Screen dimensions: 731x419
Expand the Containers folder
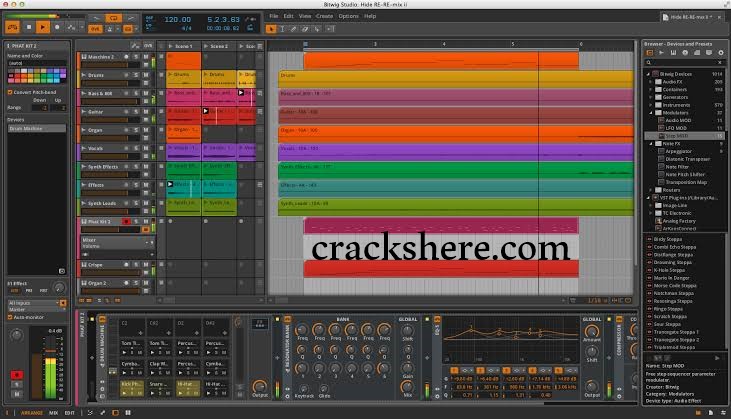point(651,89)
